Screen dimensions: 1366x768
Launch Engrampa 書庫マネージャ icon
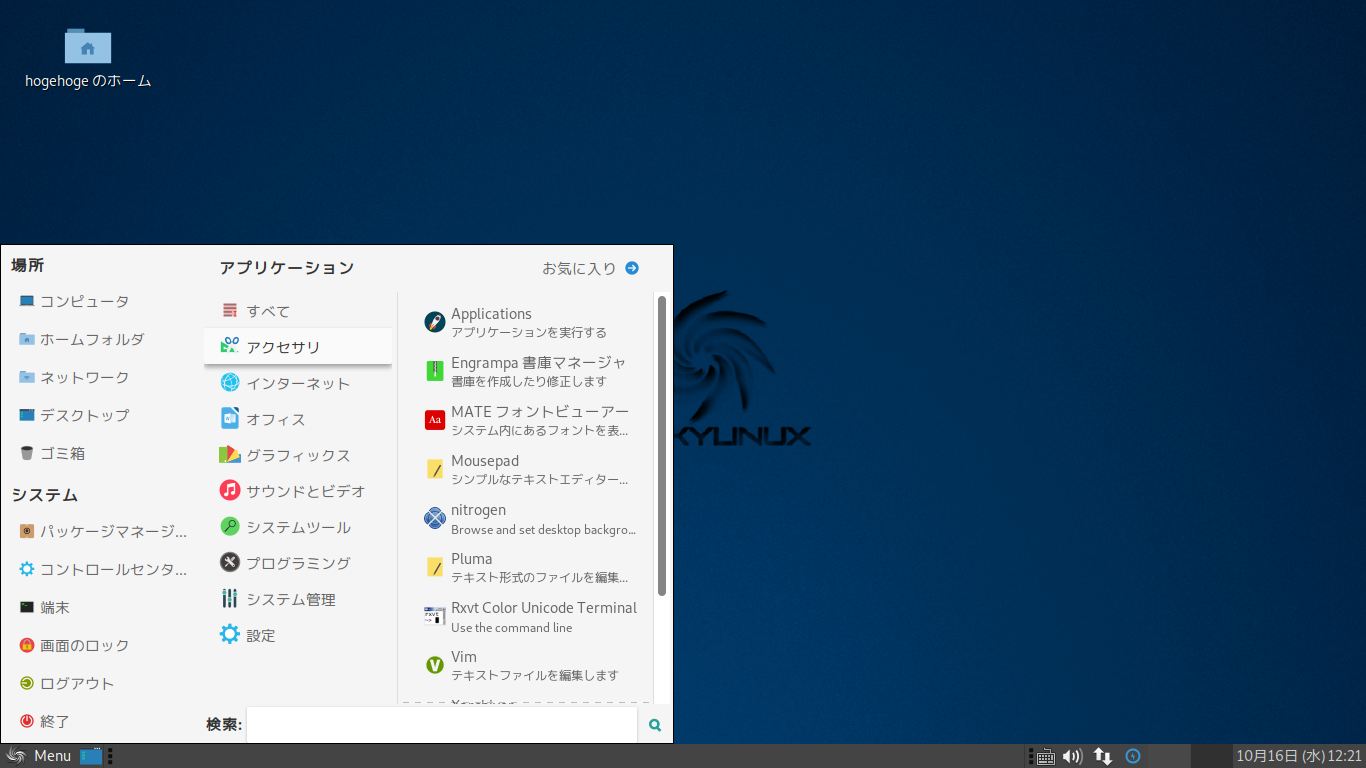[x=434, y=371]
